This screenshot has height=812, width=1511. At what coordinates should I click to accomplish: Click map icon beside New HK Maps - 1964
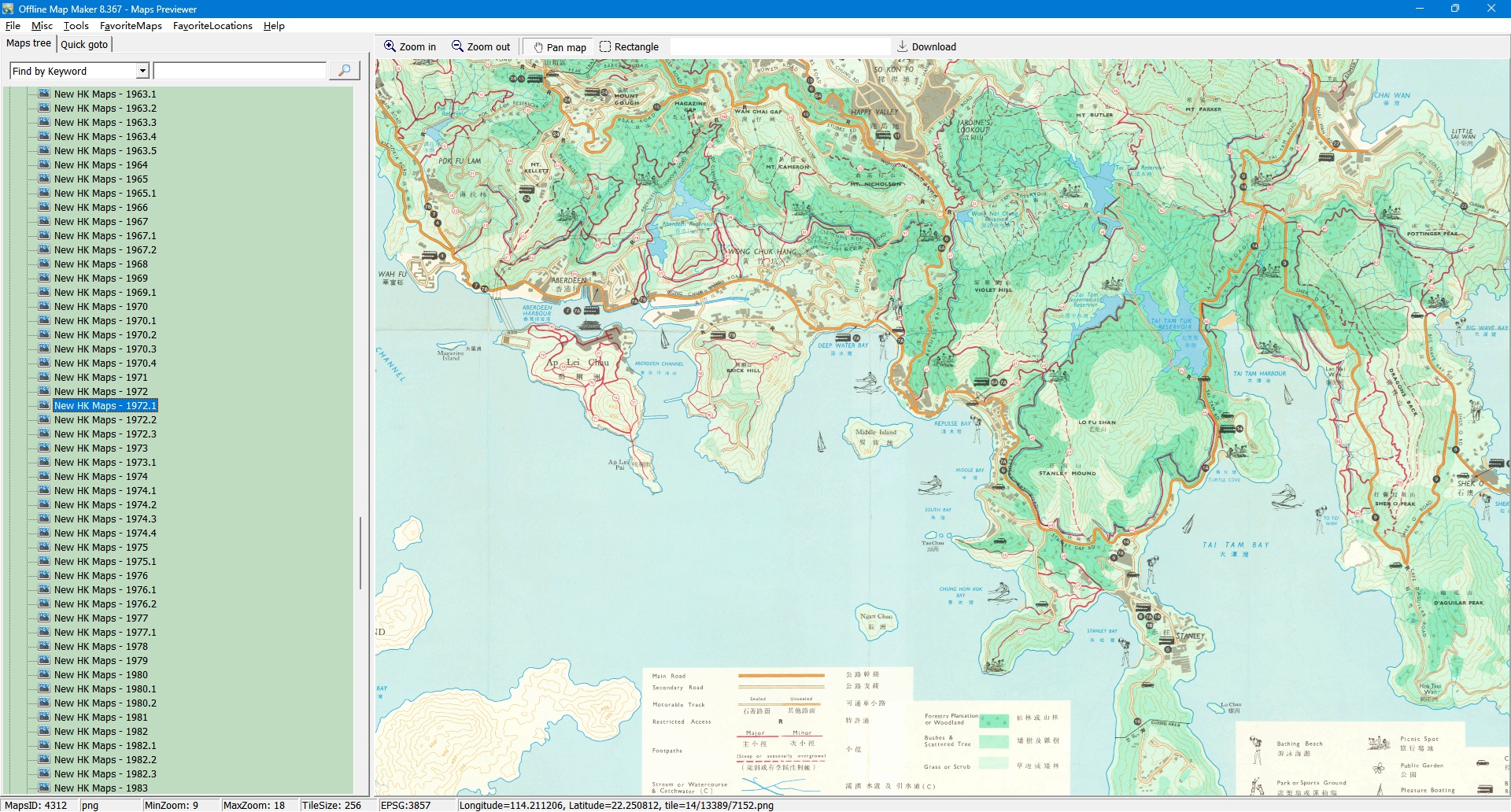tap(44, 165)
